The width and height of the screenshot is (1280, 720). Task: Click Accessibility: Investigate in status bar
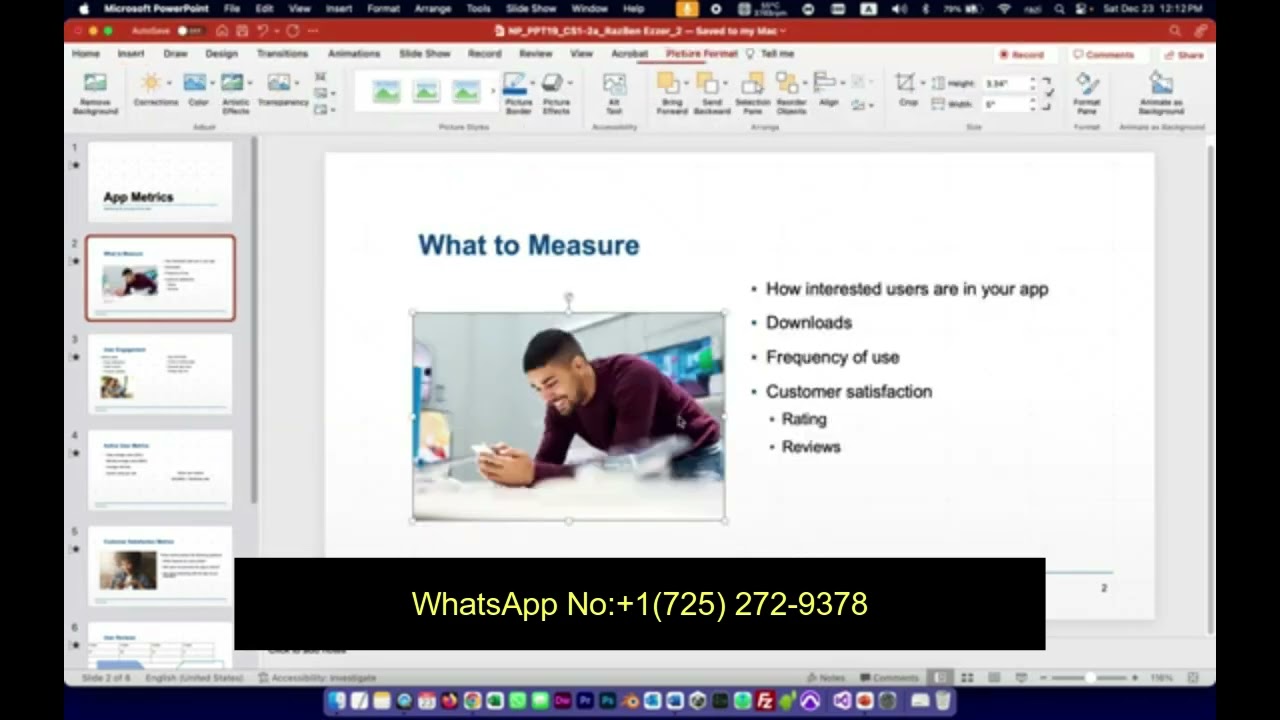317,678
